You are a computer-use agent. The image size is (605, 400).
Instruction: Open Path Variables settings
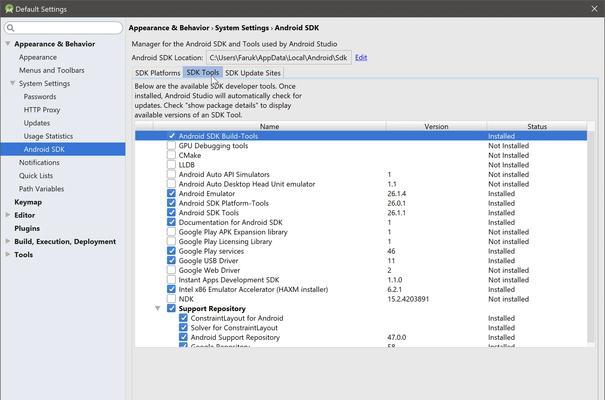pos(41,189)
